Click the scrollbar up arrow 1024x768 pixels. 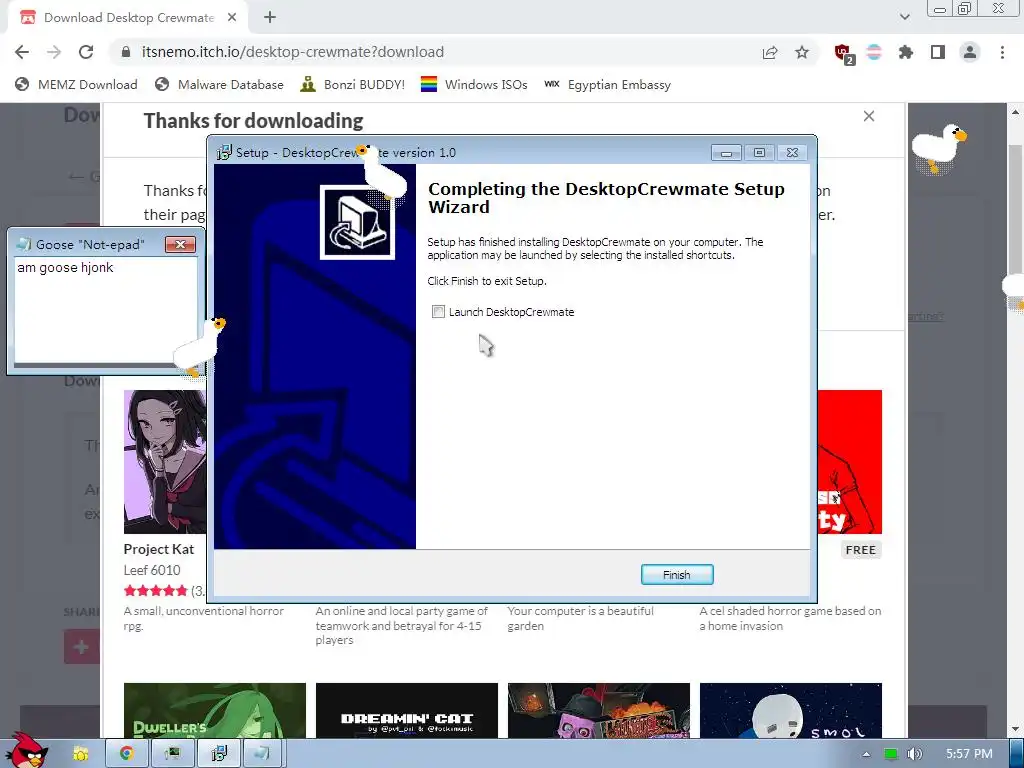click(x=1015, y=112)
